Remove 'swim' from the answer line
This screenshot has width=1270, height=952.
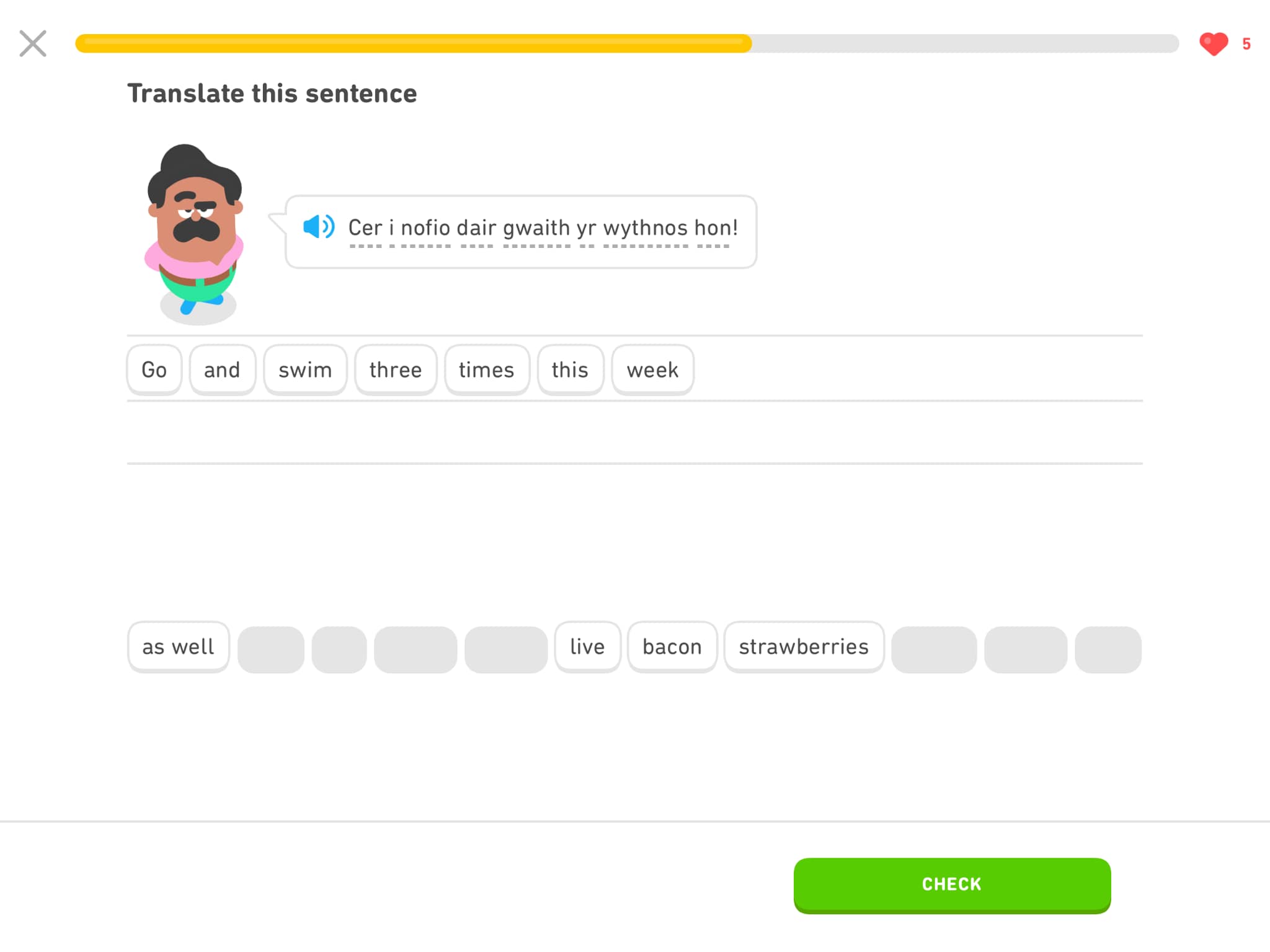(x=305, y=370)
